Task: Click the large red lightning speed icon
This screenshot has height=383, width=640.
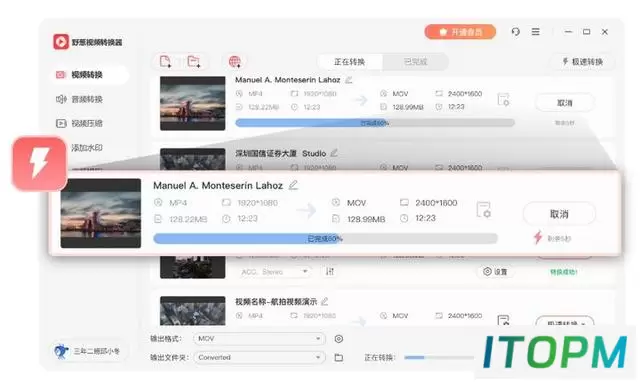Action: click(x=40, y=163)
